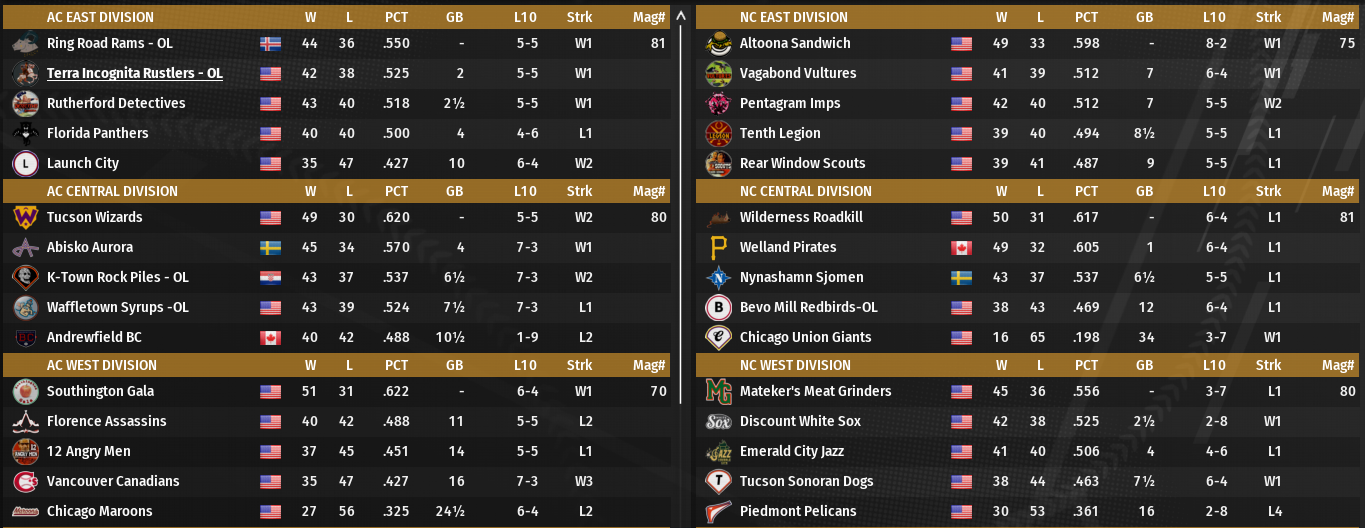Click Mateker's Meat Grinders logo
Image resolution: width=1365 pixels, height=528 pixels.
tap(718, 391)
